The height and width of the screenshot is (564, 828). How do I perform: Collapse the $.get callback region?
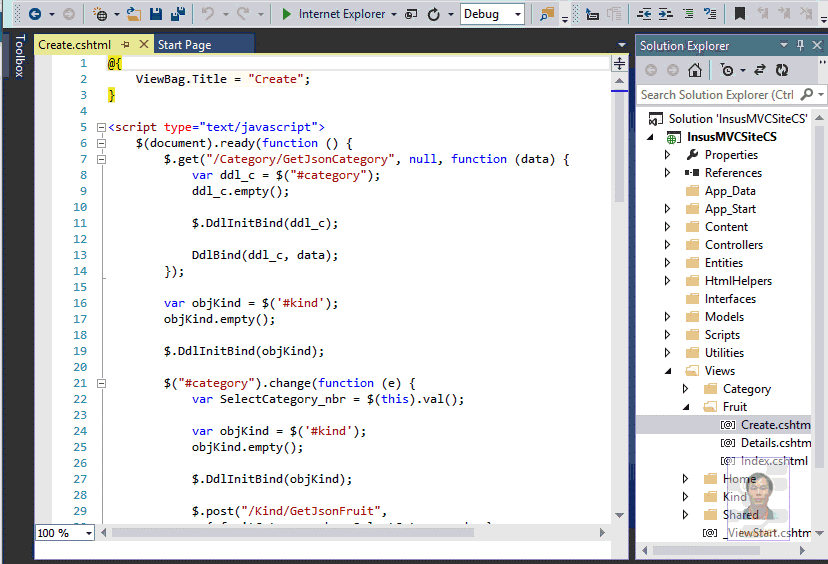point(101,159)
